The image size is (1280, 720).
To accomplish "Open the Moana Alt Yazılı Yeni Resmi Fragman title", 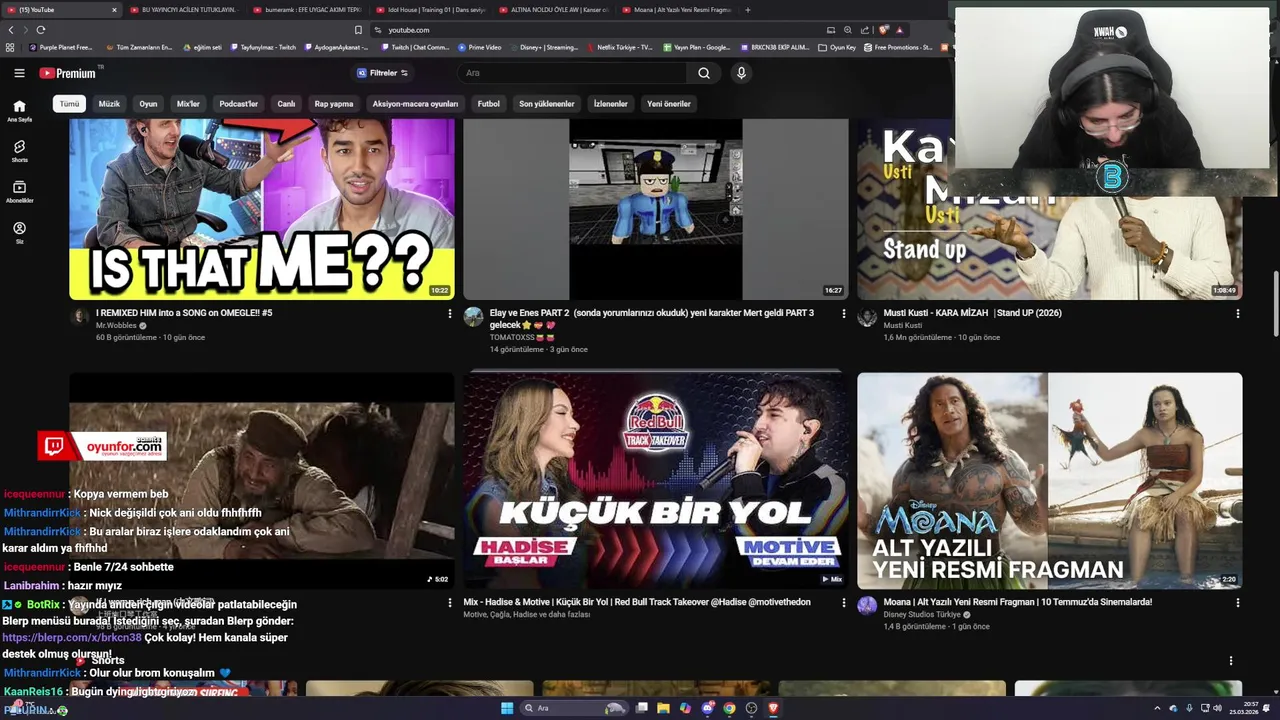I will coord(1017,602).
